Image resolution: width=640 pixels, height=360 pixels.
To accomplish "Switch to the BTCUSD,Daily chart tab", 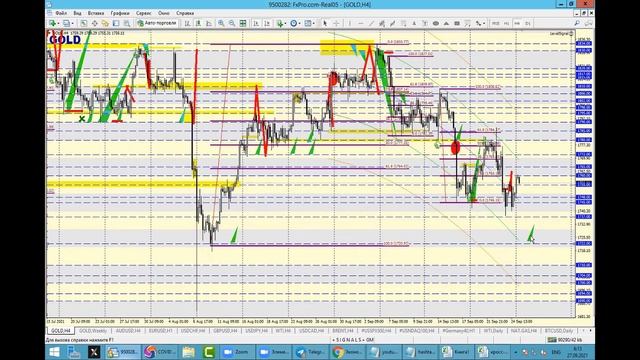I will pos(559,331).
